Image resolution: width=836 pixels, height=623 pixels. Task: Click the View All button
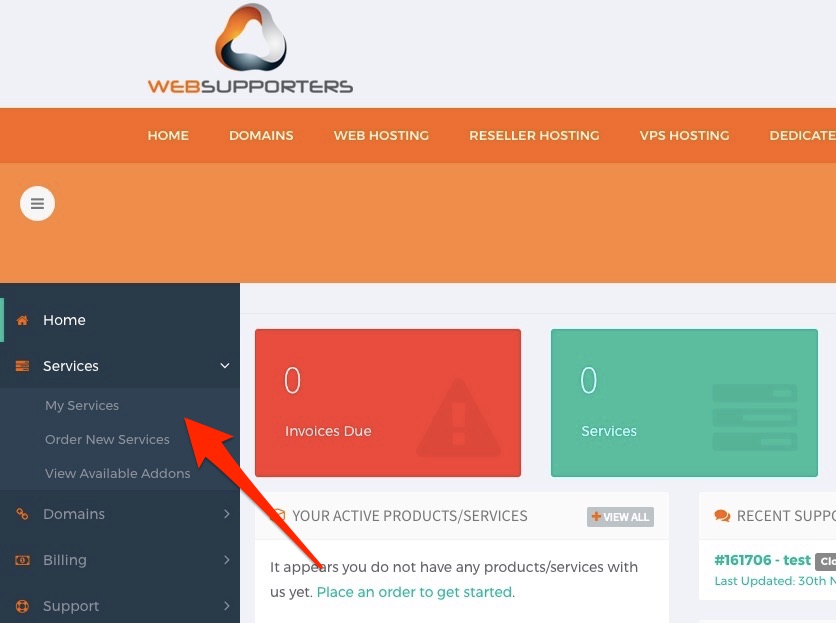click(620, 517)
